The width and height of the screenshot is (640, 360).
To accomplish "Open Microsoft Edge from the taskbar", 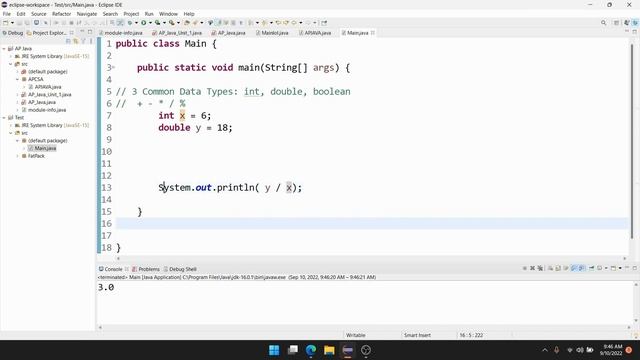I will click(x=311, y=350).
